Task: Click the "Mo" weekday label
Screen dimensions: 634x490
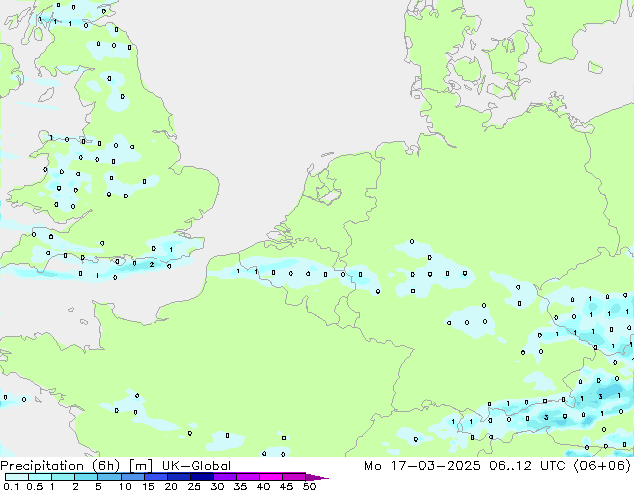Action: click(372, 466)
